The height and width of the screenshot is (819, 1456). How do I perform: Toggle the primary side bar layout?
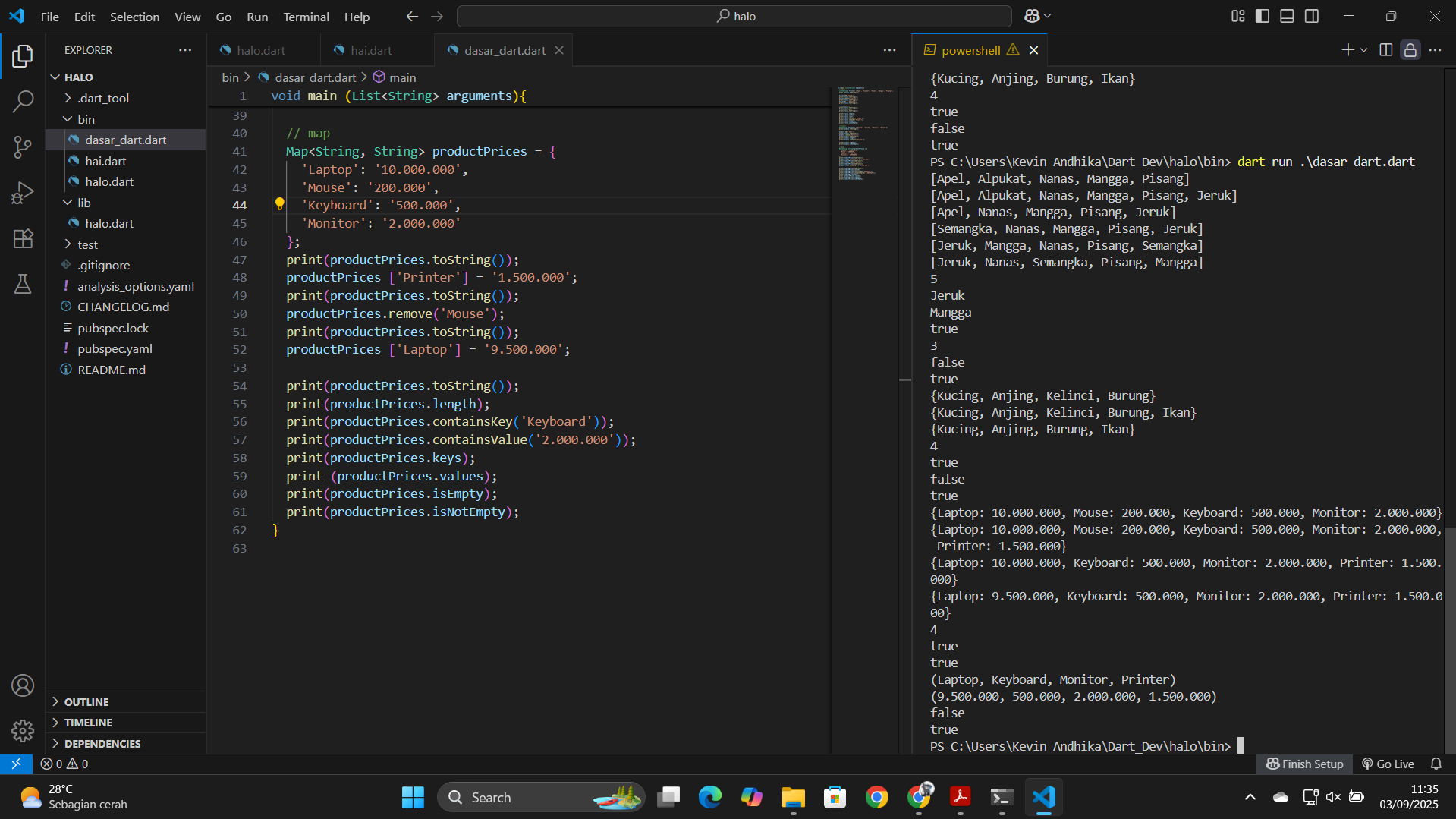pos(1263,16)
